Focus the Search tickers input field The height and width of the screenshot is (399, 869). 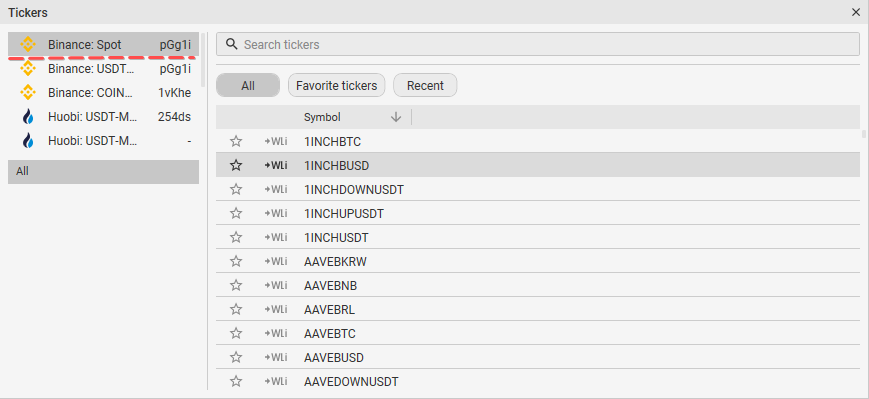[538, 44]
